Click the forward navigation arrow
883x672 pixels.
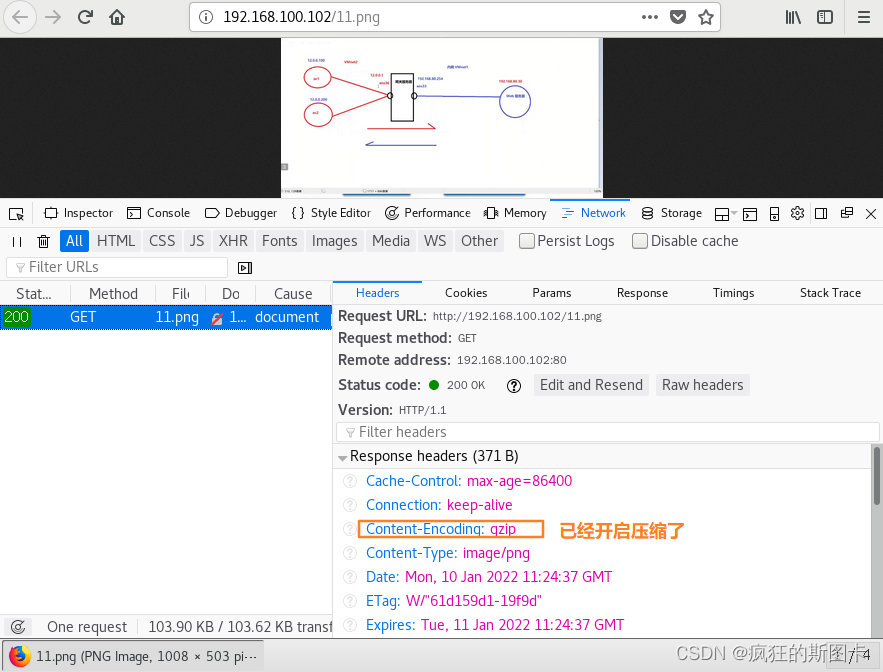(x=53, y=17)
